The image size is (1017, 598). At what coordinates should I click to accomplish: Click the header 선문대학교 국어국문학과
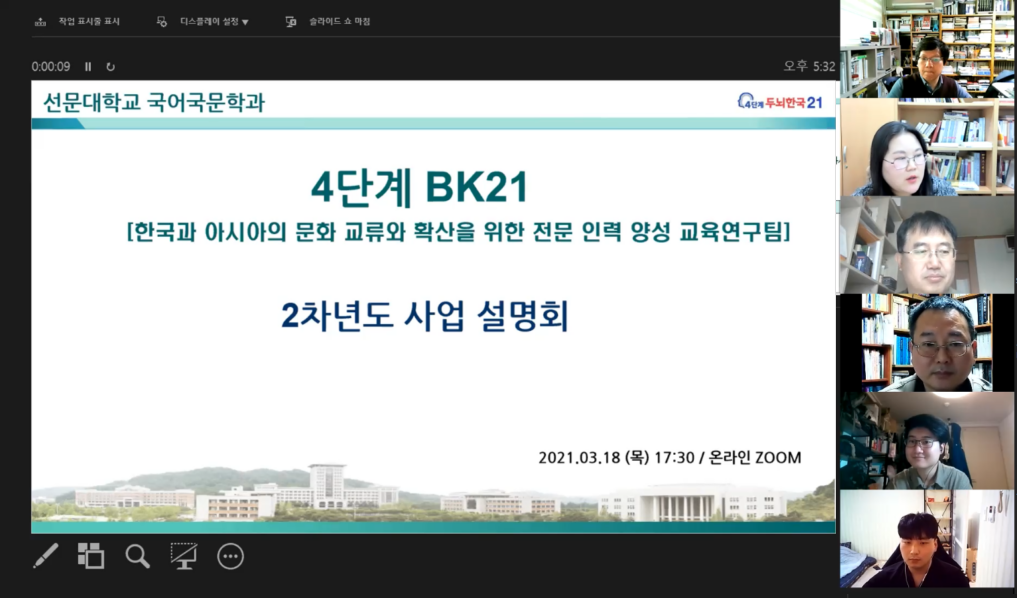(x=154, y=102)
